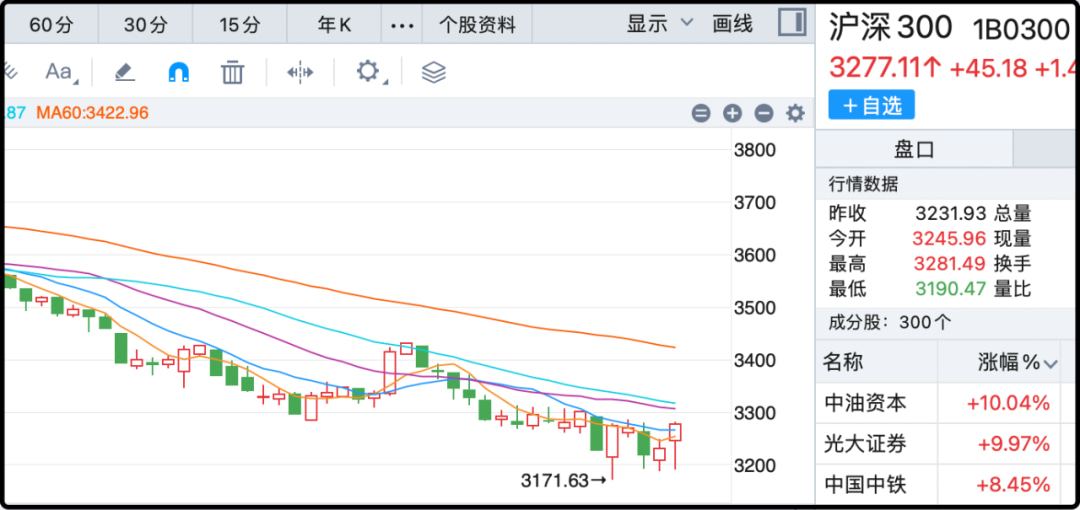Open more periods via the ellipsis tab
Viewport: 1080px width, 510px height.
pos(402,26)
